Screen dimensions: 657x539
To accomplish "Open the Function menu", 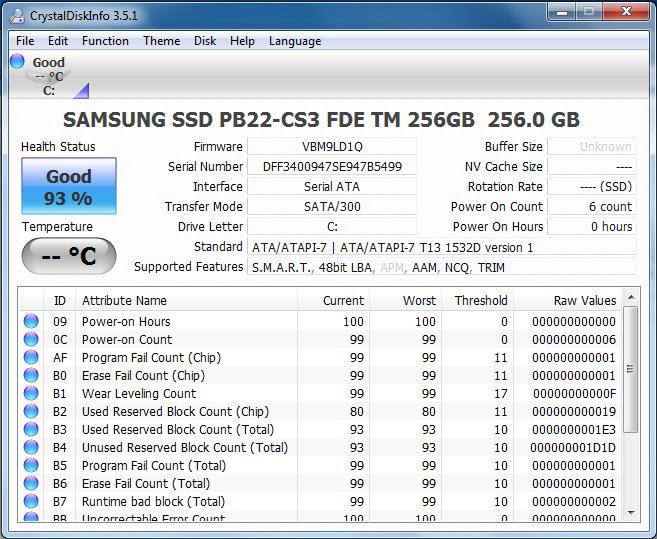I will click(105, 41).
